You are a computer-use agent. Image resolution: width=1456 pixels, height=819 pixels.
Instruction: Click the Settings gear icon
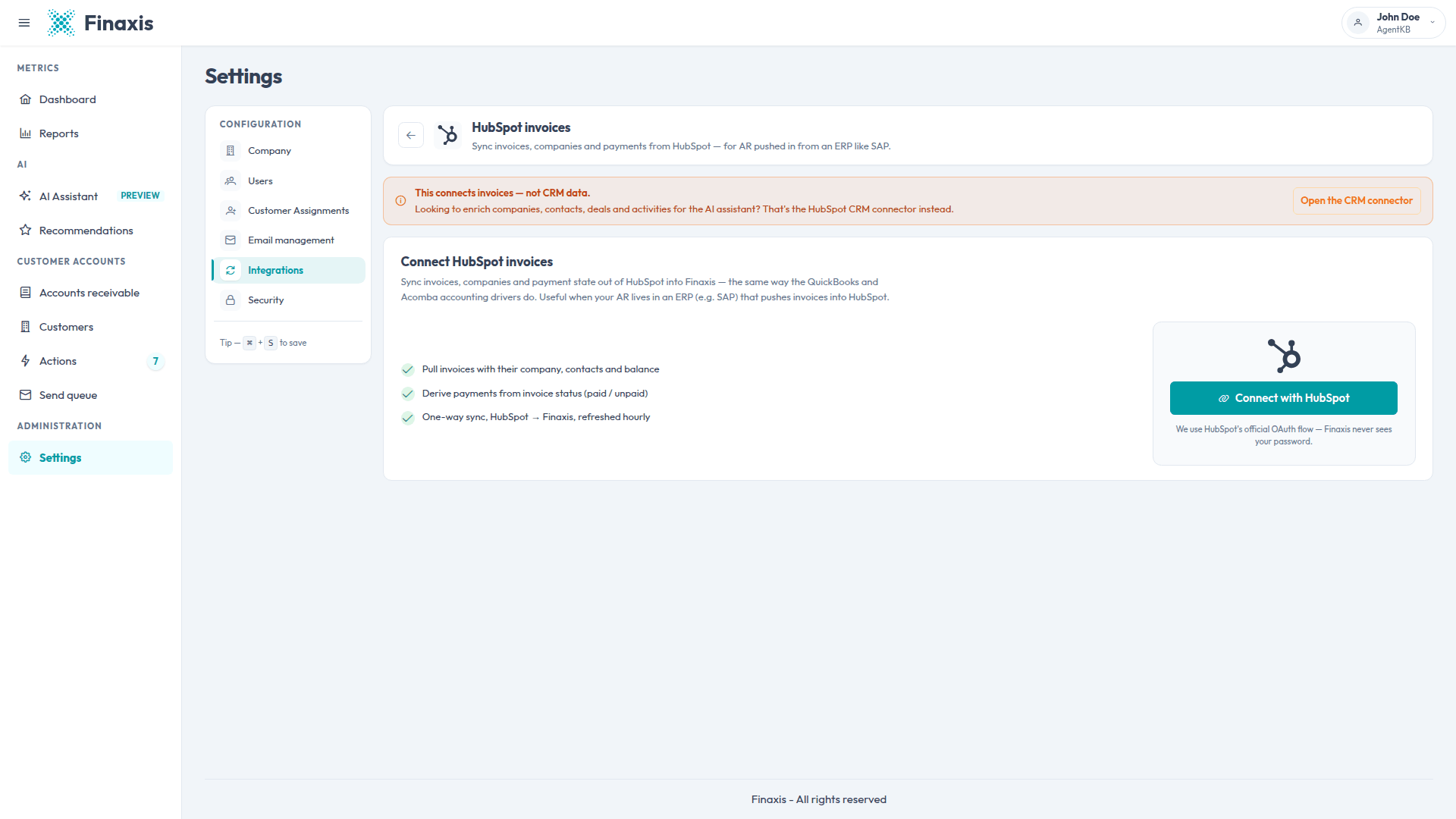pos(26,457)
